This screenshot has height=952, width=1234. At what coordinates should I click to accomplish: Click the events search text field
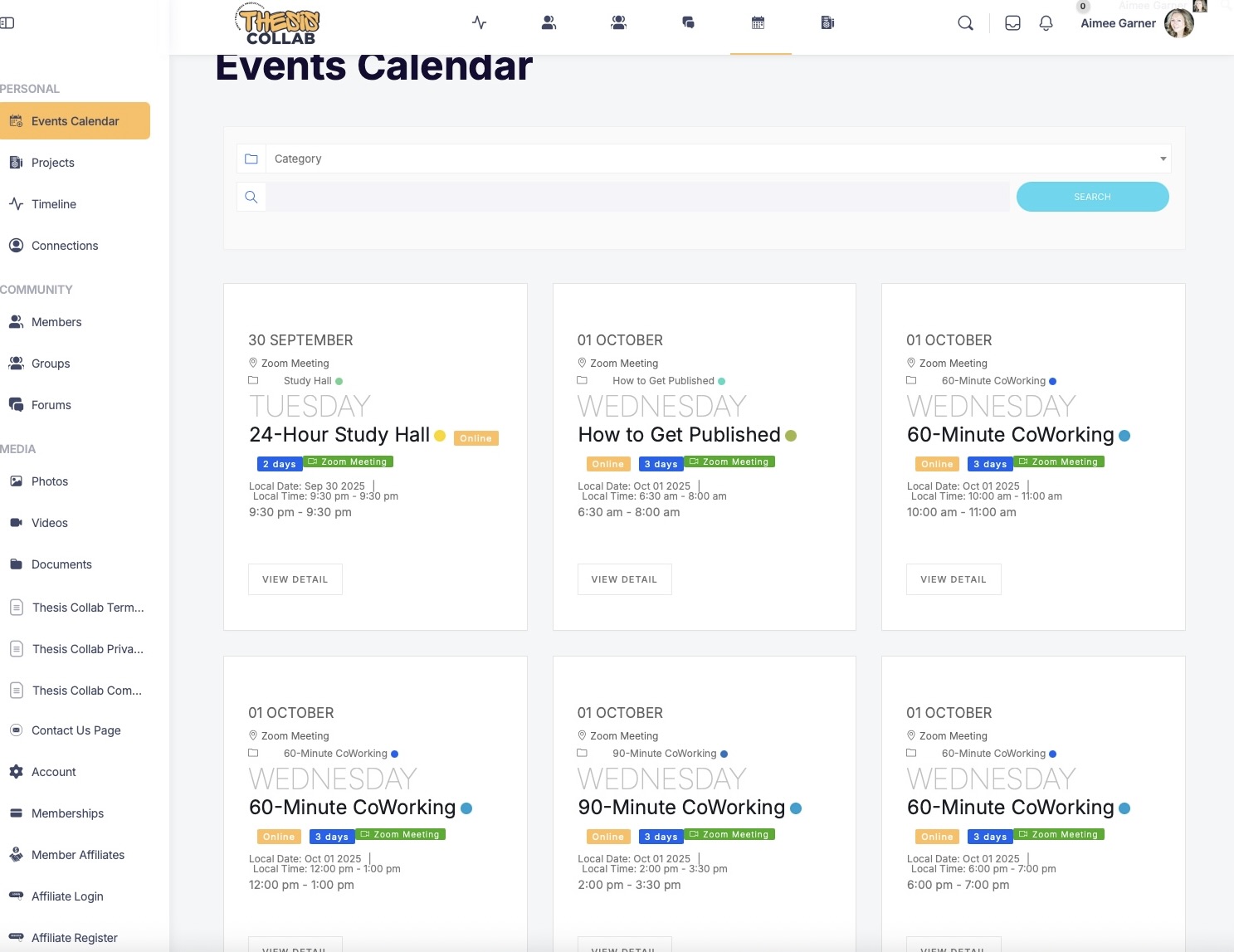[x=637, y=197]
